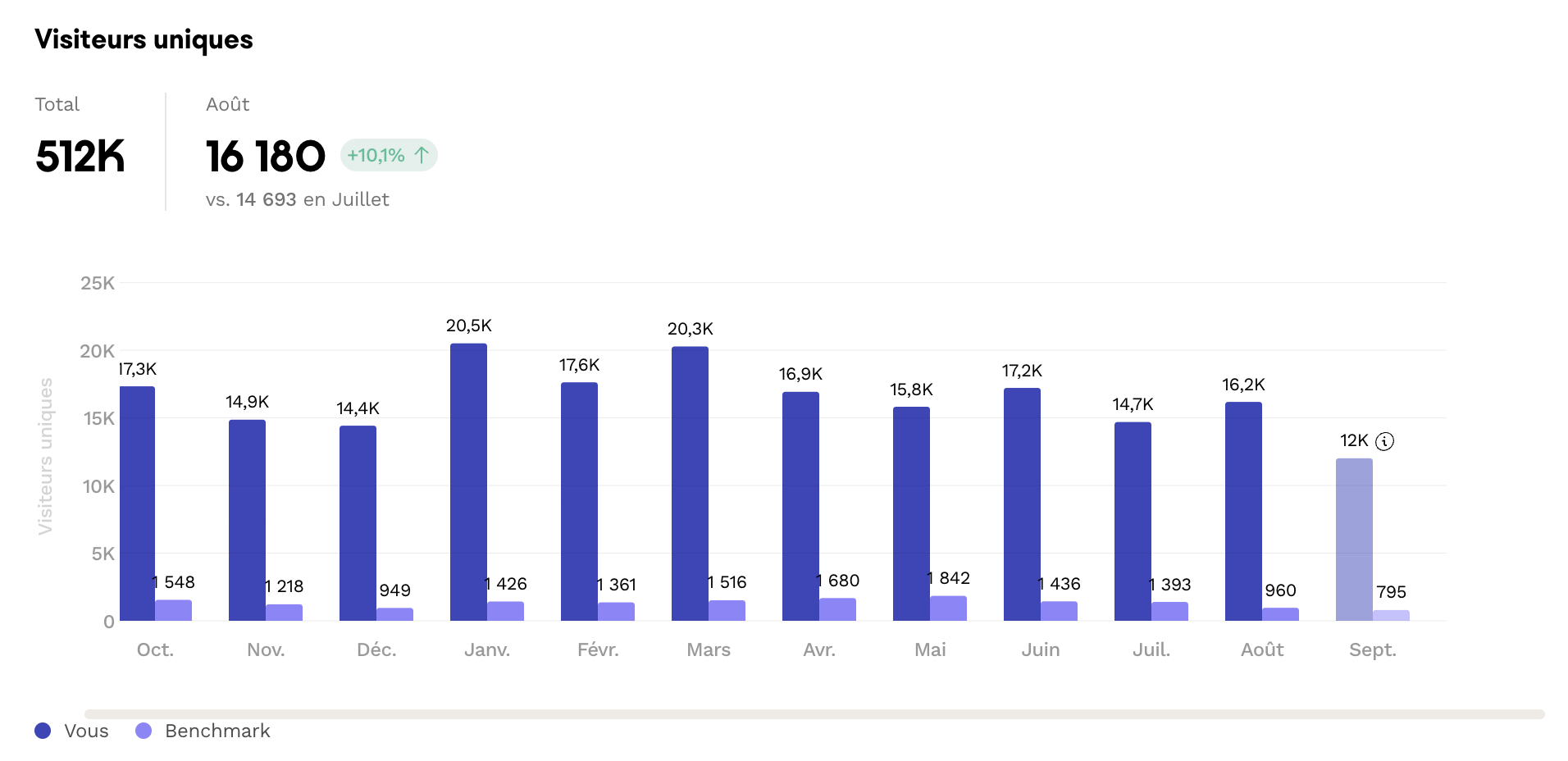Select the Janv. bar showing 20,5K
Image resolution: width=1568 pixels, height=761 pixels.
pos(468,482)
